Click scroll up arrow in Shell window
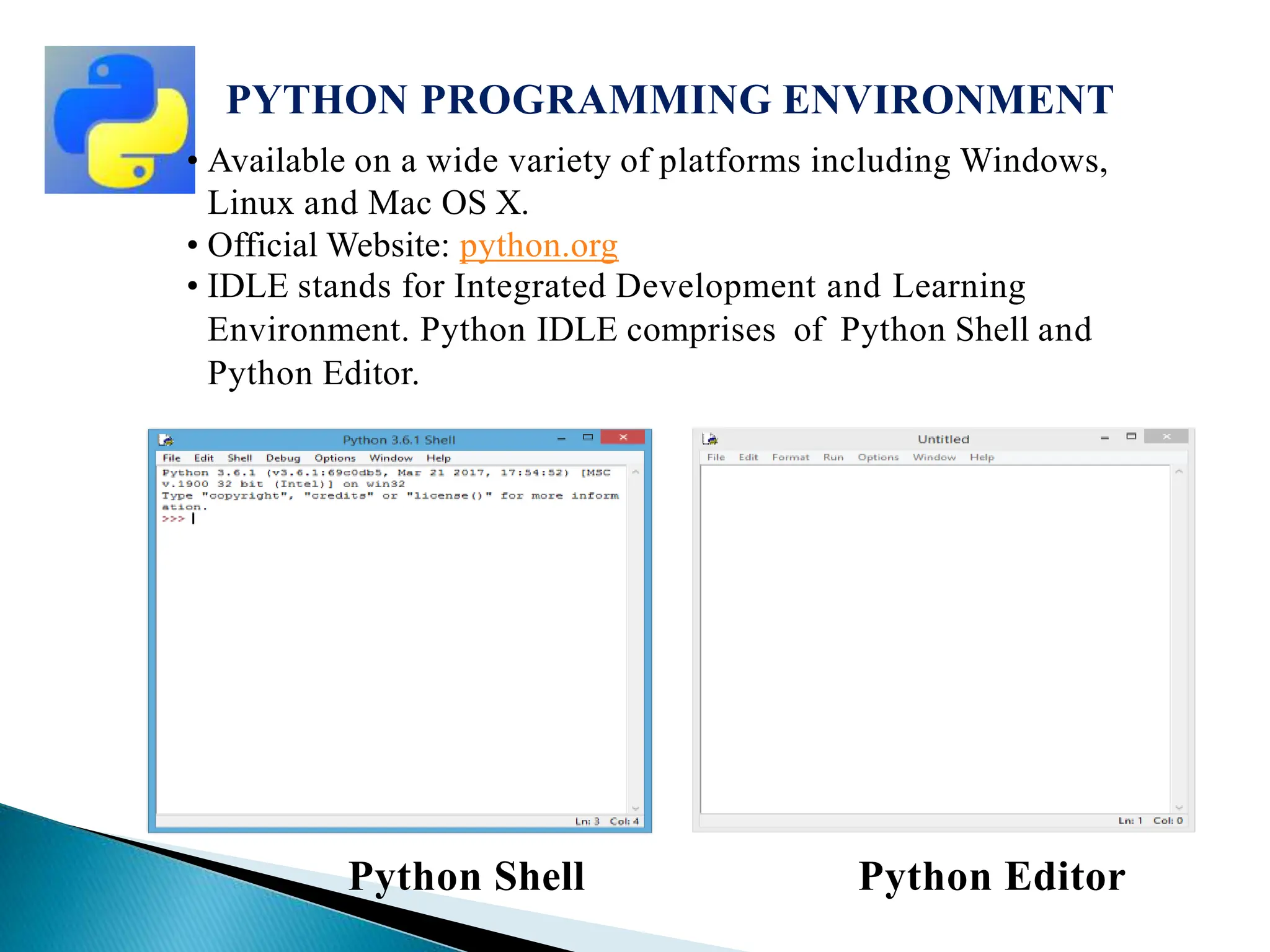This screenshot has width=1270, height=952. tap(635, 472)
